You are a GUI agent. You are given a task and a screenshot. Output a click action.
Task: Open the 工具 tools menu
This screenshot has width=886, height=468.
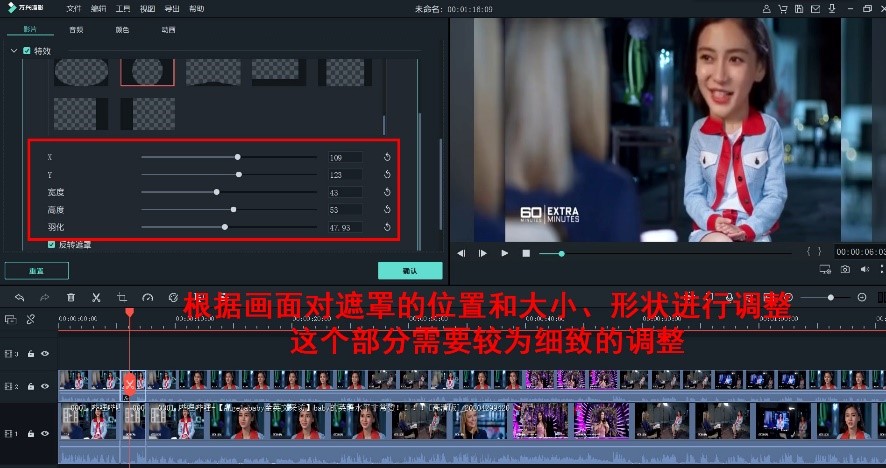tap(123, 9)
